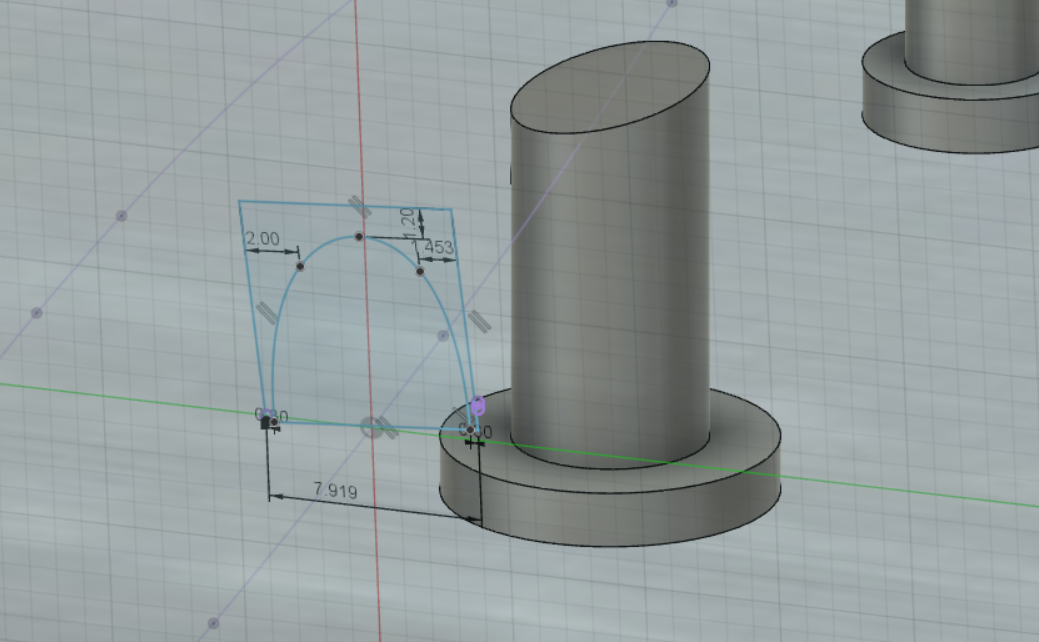Select the parallel constraint icon on top edge

pos(358,206)
